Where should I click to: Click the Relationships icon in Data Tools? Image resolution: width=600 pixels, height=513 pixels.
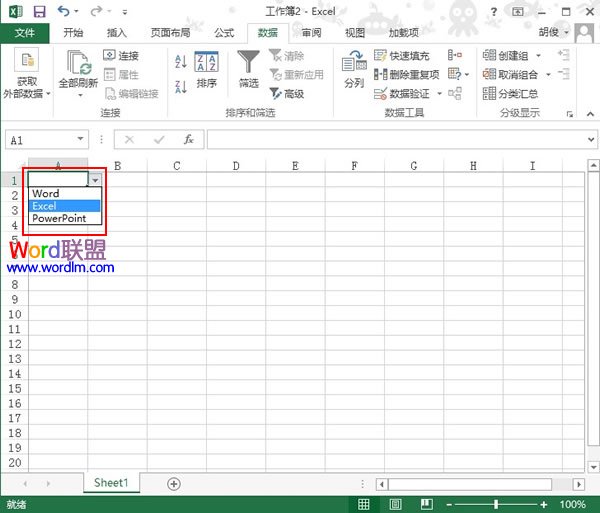pyautogui.click(x=455, y=93)
